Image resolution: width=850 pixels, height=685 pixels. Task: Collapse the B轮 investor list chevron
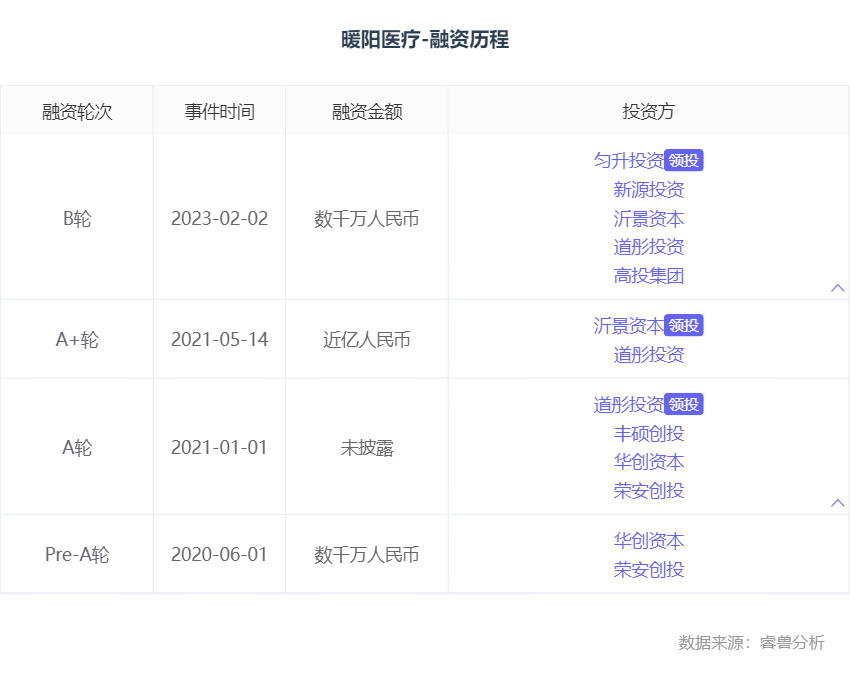[x=838, y=288]
